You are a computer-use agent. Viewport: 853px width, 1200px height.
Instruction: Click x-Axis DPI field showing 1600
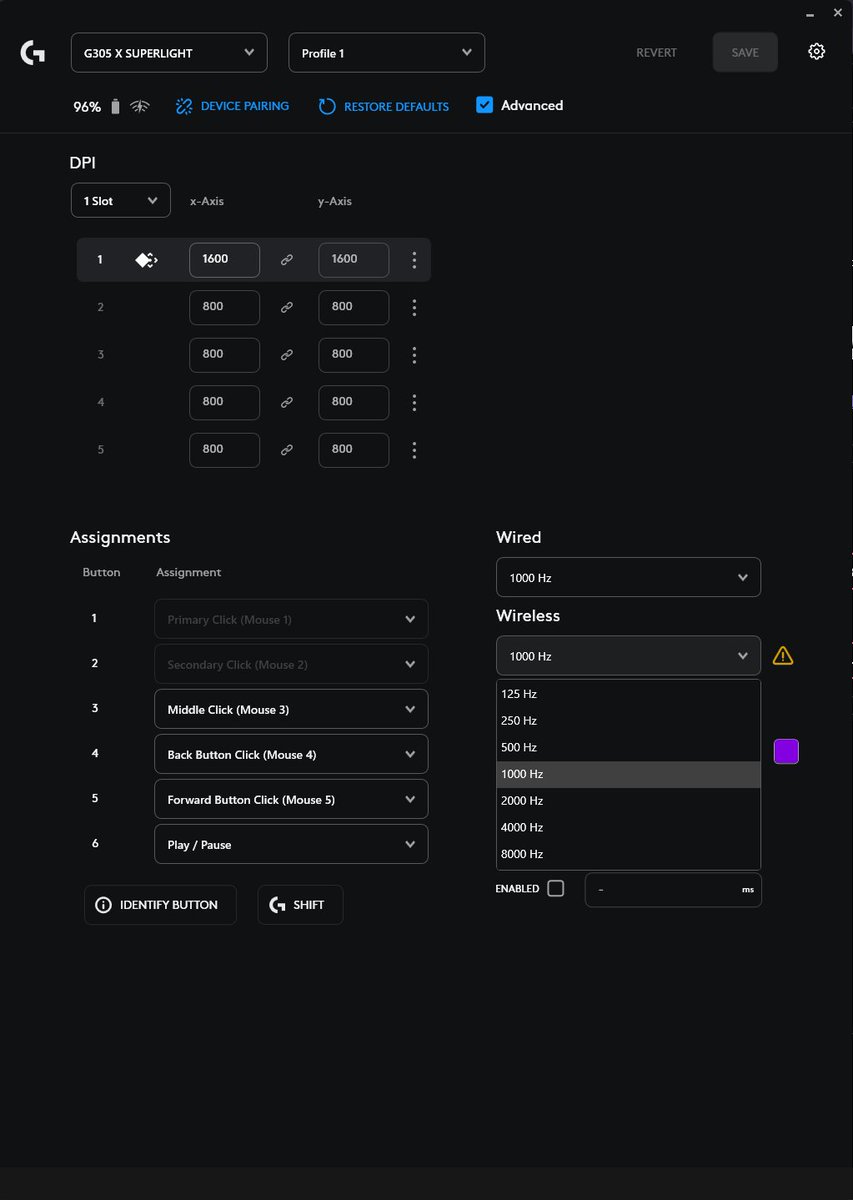click(x=224, y=260)
